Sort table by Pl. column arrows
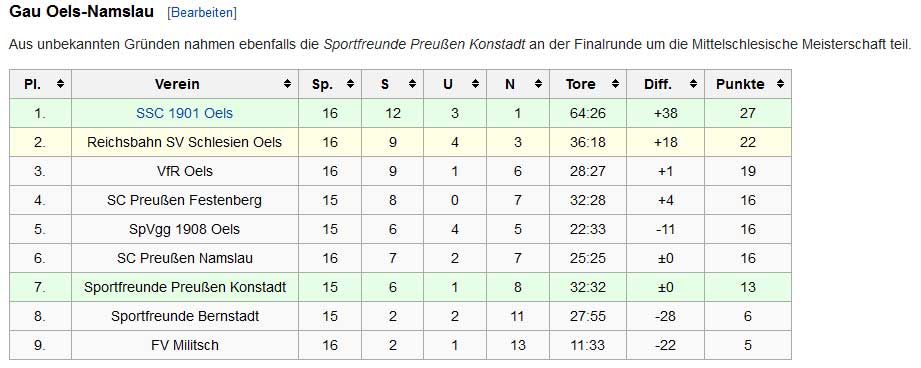The width and height of the screenshot is (921, 368). pyautogui.click(x=60, y=84)
